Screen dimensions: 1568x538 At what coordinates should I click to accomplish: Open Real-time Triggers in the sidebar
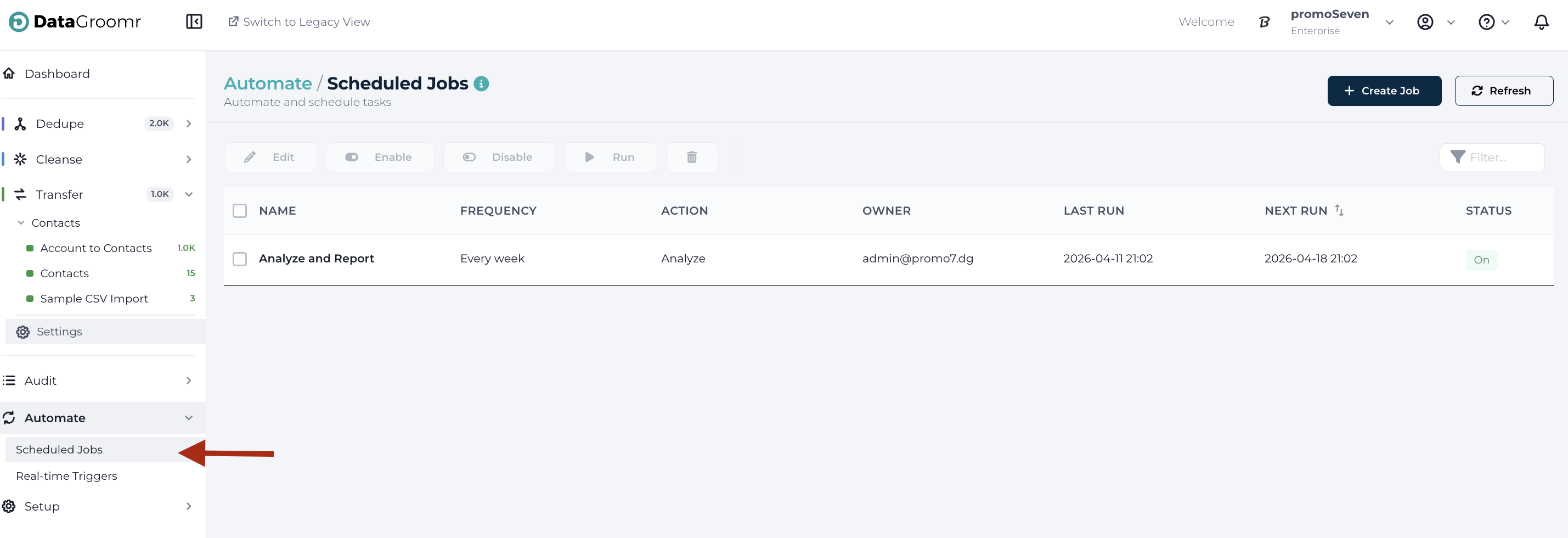[66, 476]
